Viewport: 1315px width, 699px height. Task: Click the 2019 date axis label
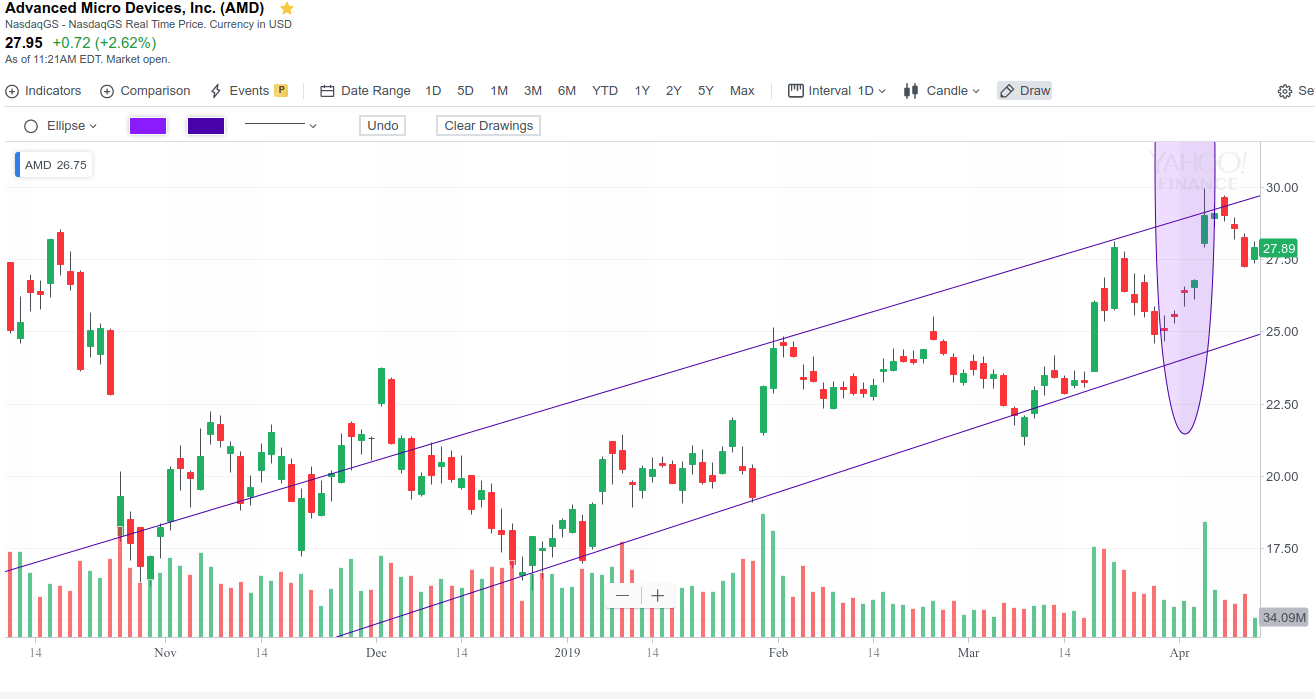pyautogui.click(x=568, y=653)
